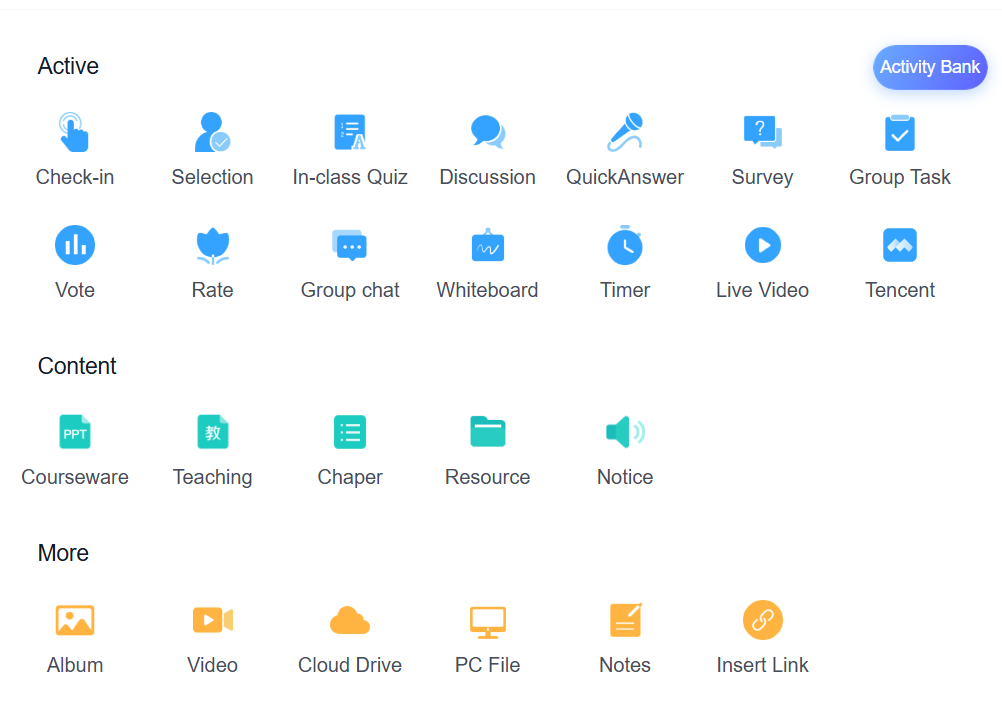
Task: Click the Insert Link icon
Action: click(762, 620)
